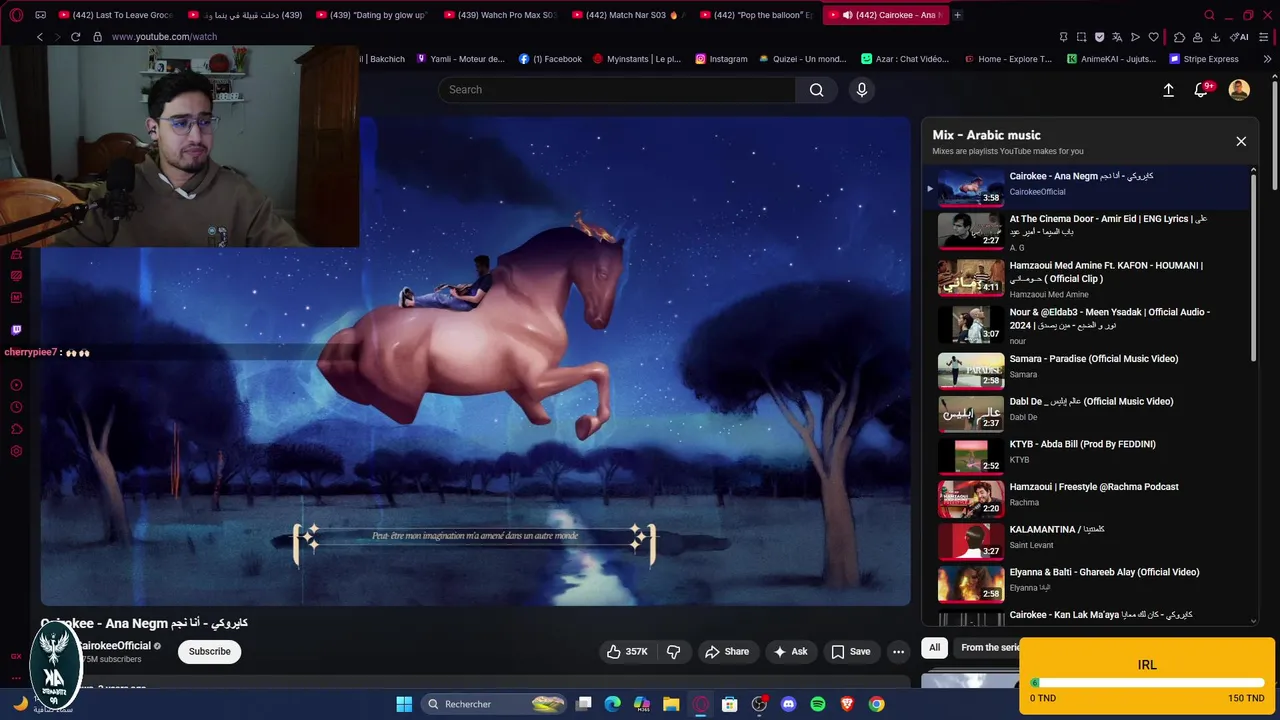
Task: Click the address bar youtube.com/watch
Action: [x=164, y=37]
